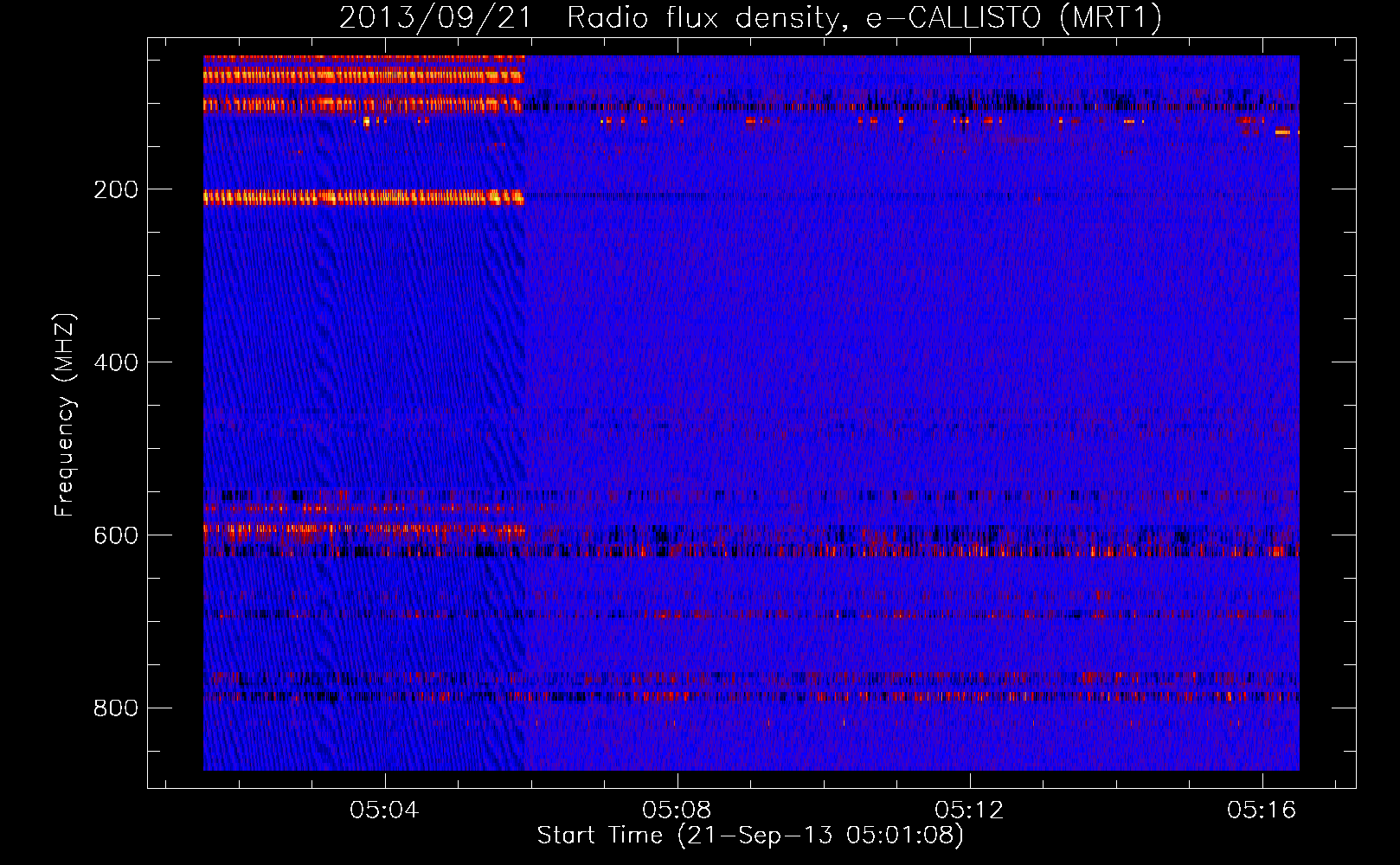Image resolution: width=1400 pixels, height=865 pixels.
Task: Click the 05:12 time tick label
Action: [x=969, y=810]
